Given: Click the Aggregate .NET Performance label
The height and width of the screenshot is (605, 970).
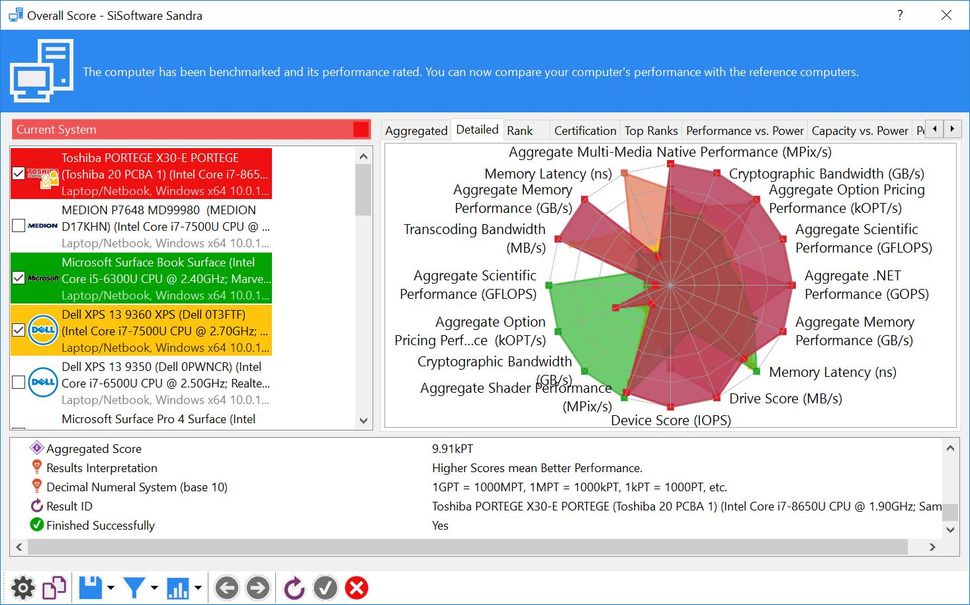Looking at the screenshot, I should 866,285.
